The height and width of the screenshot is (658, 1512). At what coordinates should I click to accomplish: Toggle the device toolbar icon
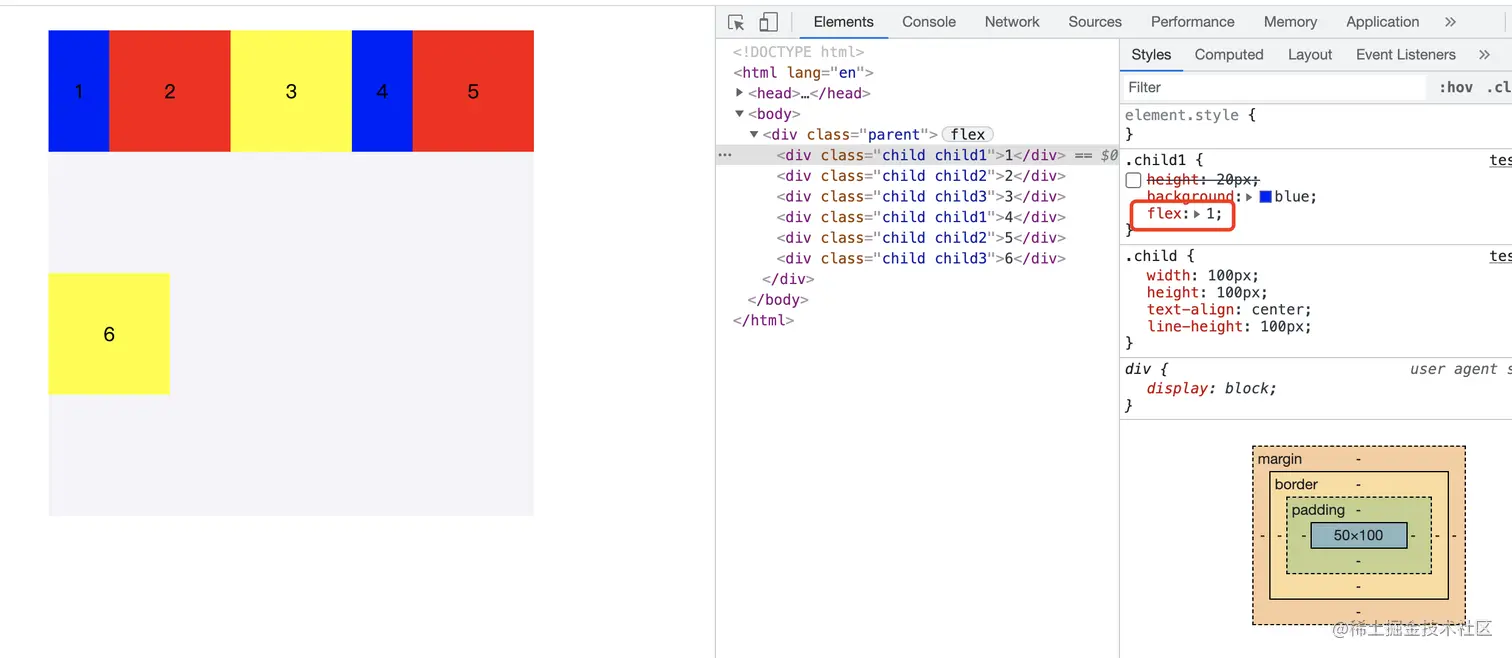click(x=768, y=22)
